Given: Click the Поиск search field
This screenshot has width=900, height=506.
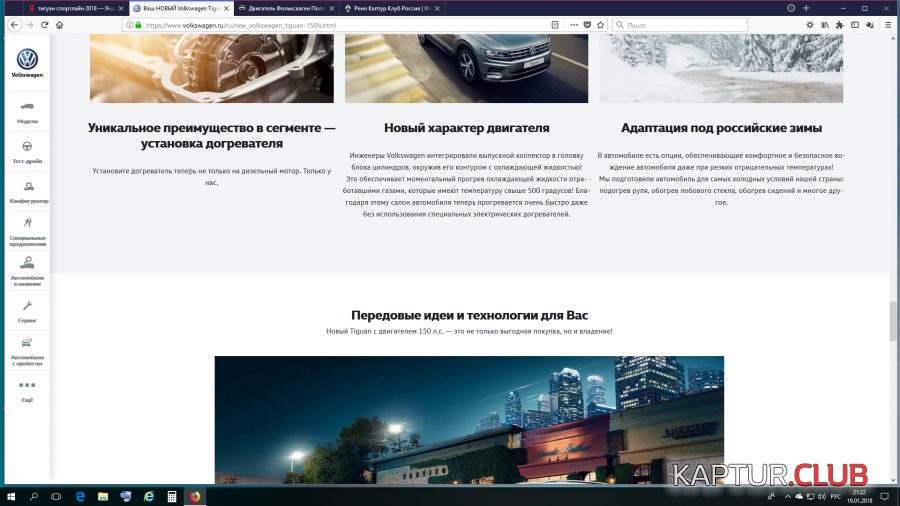Looking at the screenshot, I should click(680, 25).
